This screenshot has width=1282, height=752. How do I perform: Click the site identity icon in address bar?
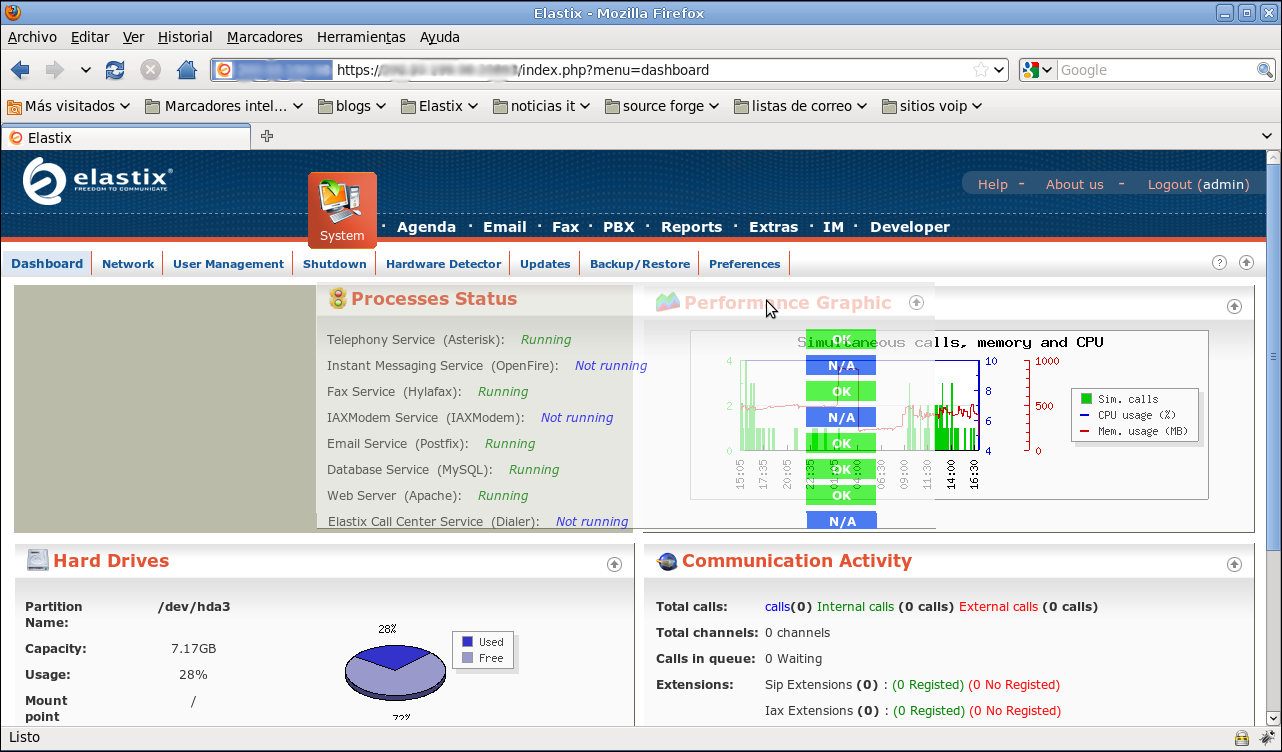[x=224, y=70]
